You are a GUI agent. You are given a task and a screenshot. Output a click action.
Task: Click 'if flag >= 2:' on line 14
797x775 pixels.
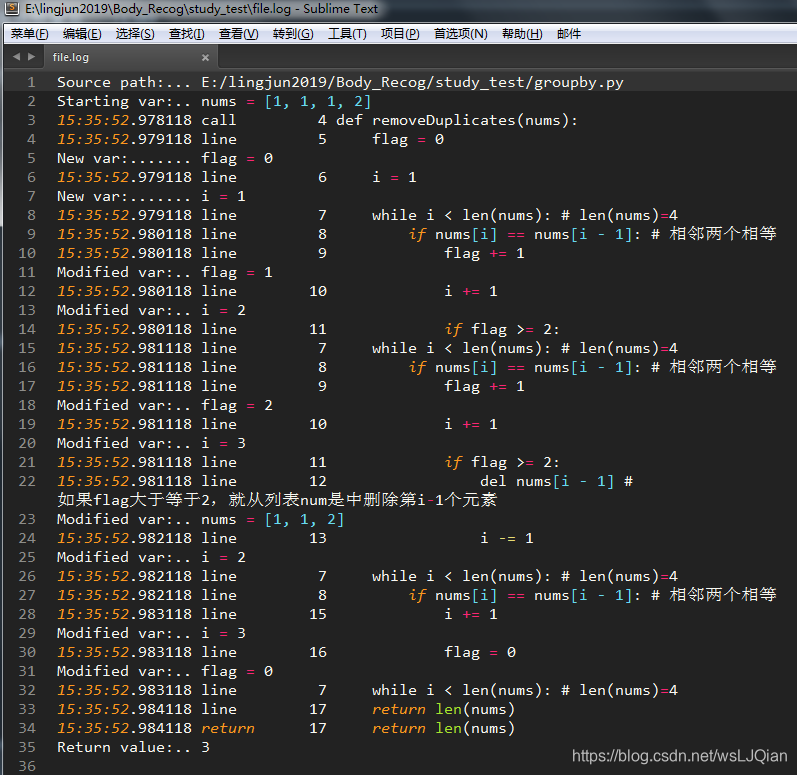point(502,329)
